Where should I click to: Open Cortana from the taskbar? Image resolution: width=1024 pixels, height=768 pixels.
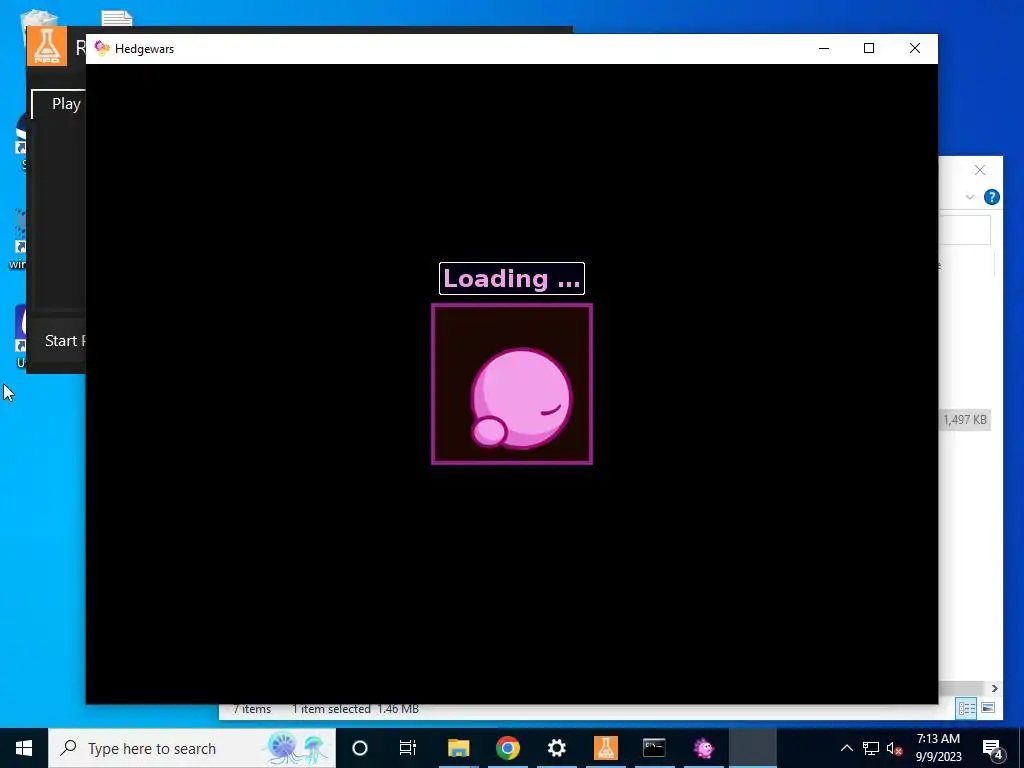(x=360, y=748)
